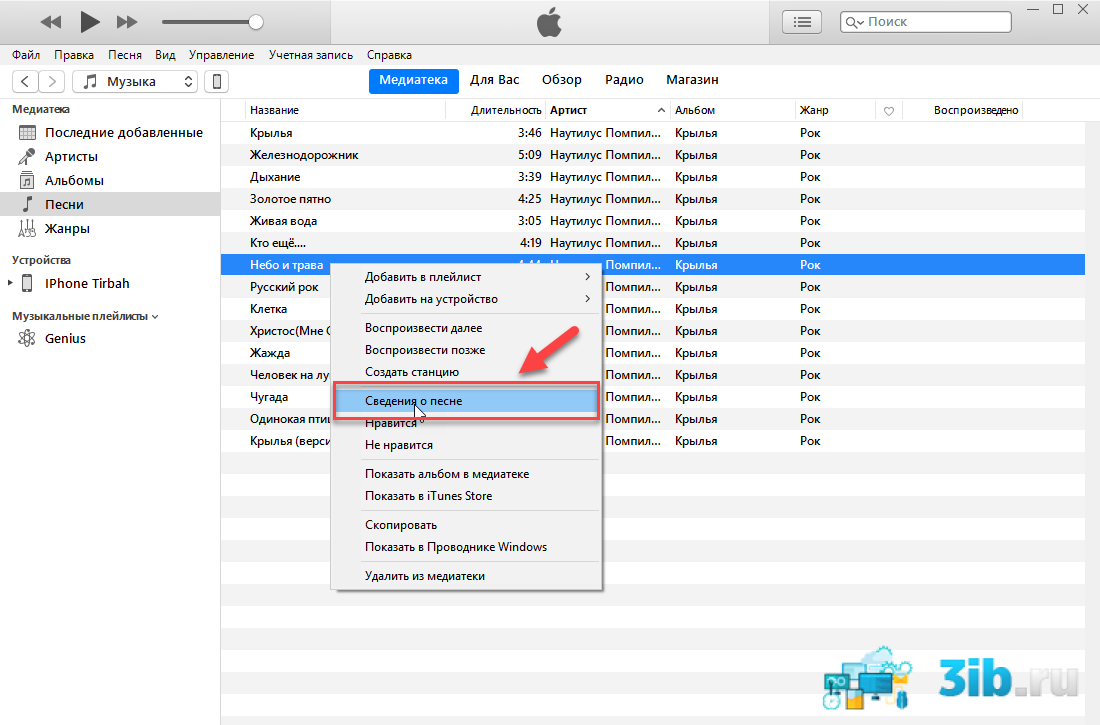Open the Справка menu
The image size is (1100, 725).
(x=389, y=55)
